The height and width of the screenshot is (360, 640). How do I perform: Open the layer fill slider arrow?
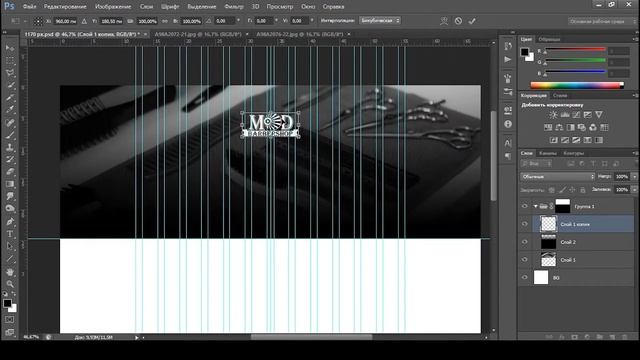tap(634, 190)
